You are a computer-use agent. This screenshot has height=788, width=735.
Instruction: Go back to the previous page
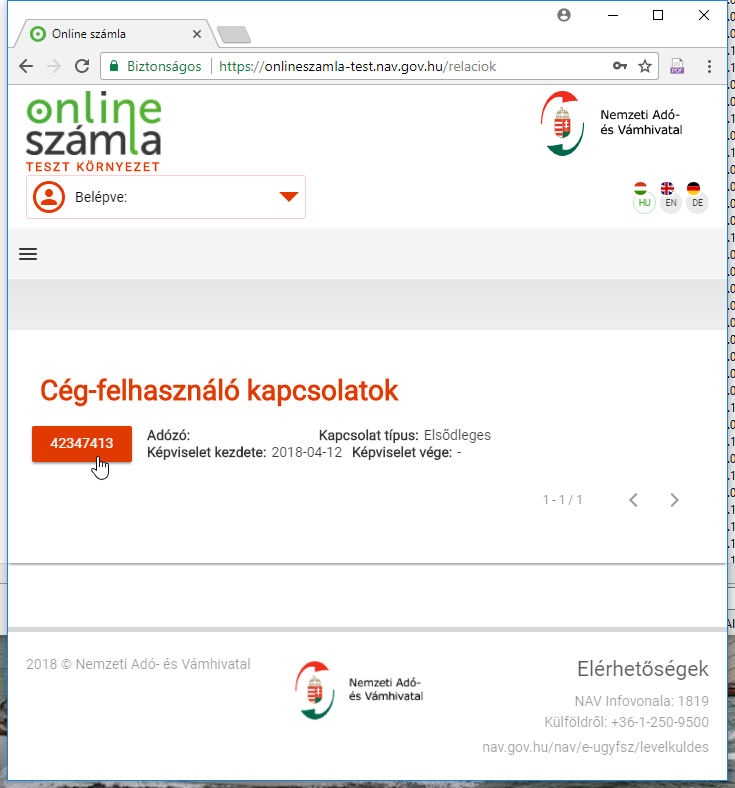coord(26,66)
